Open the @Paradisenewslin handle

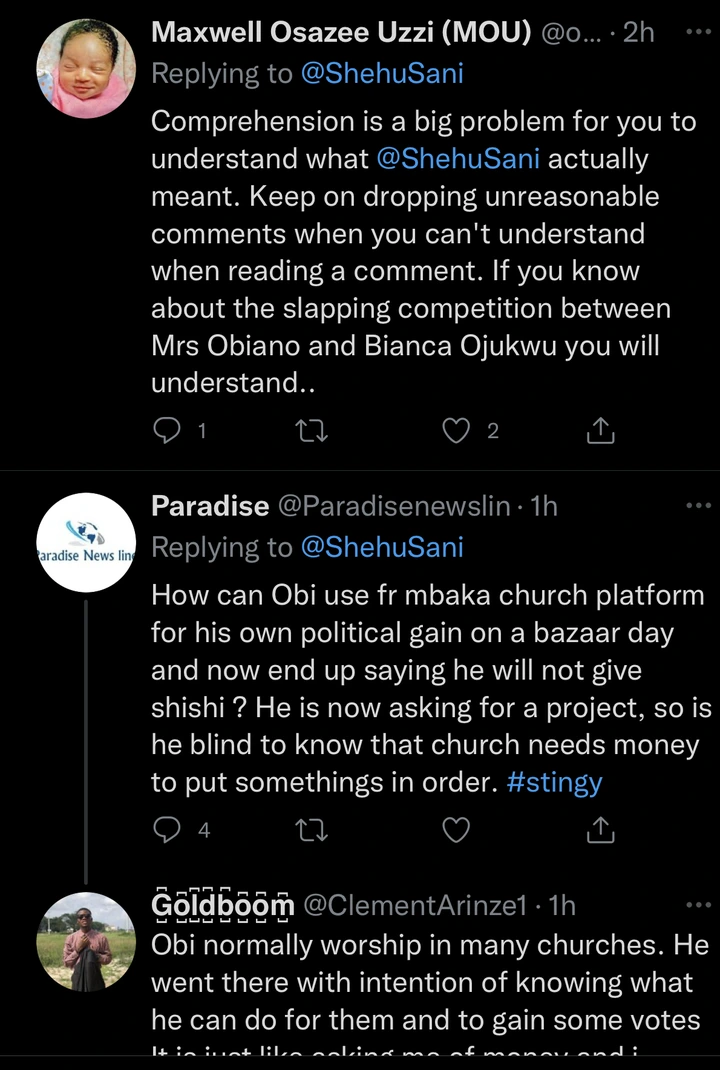pyautogui.click(x=393, y=506)
